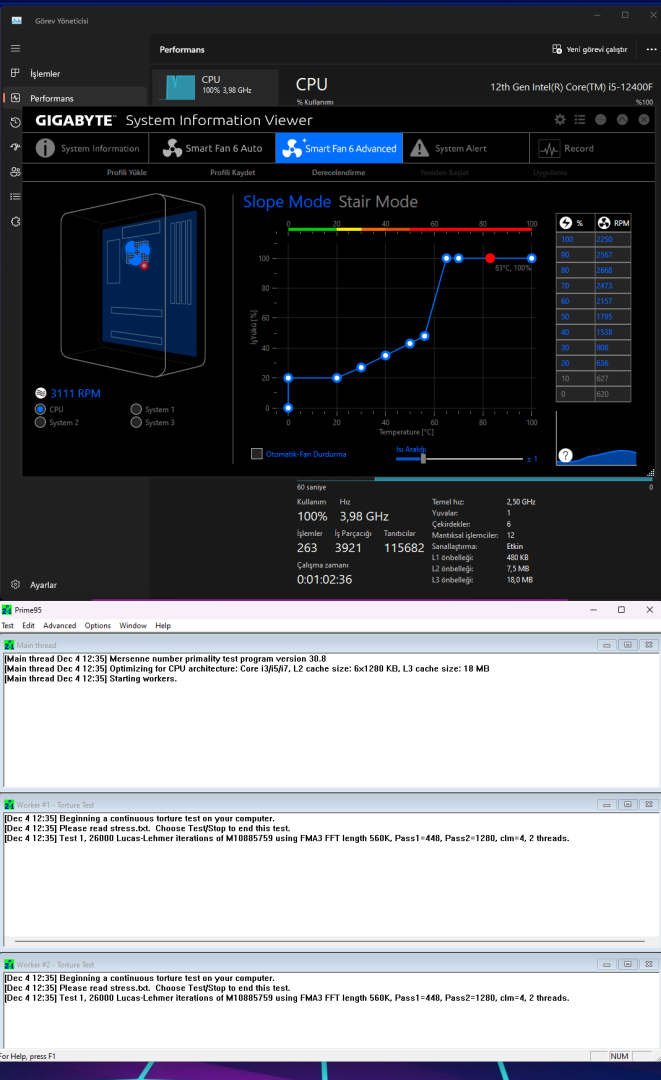Image resolution: width=661 pixels, height=1080 pixels.
Task: Open the Performans page in Task Manager sidebar
Action: (74, 98)
